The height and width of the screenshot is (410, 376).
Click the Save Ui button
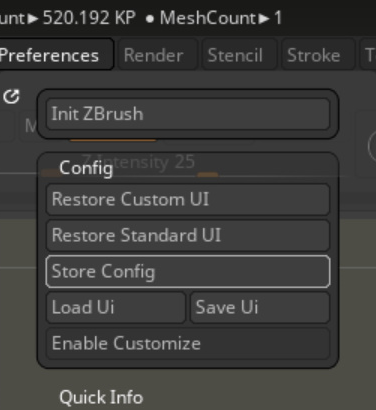click(260, 307)
